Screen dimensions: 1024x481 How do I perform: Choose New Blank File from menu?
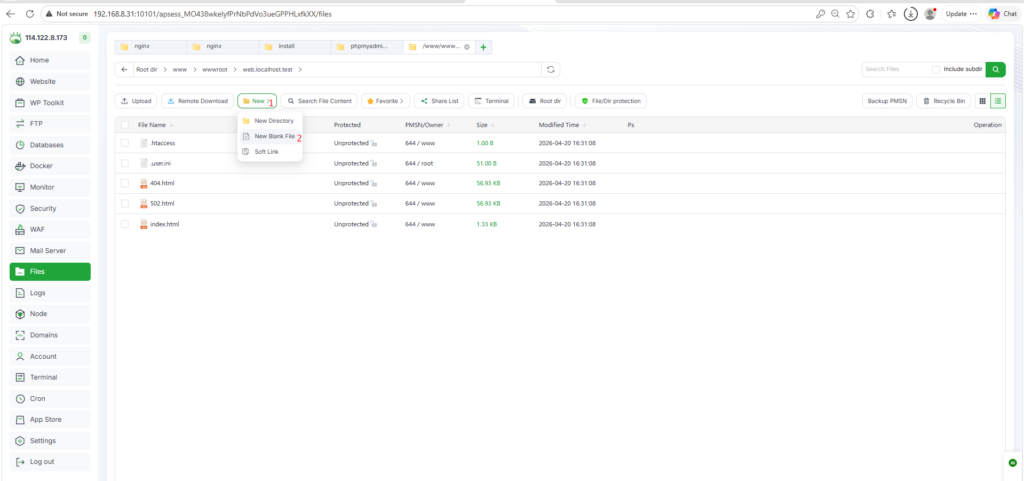274,136
